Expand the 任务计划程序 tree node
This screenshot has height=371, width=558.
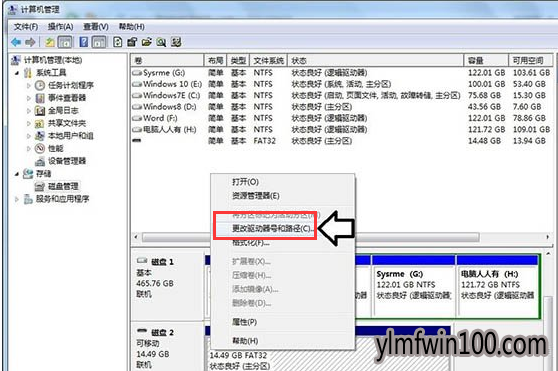29,85
